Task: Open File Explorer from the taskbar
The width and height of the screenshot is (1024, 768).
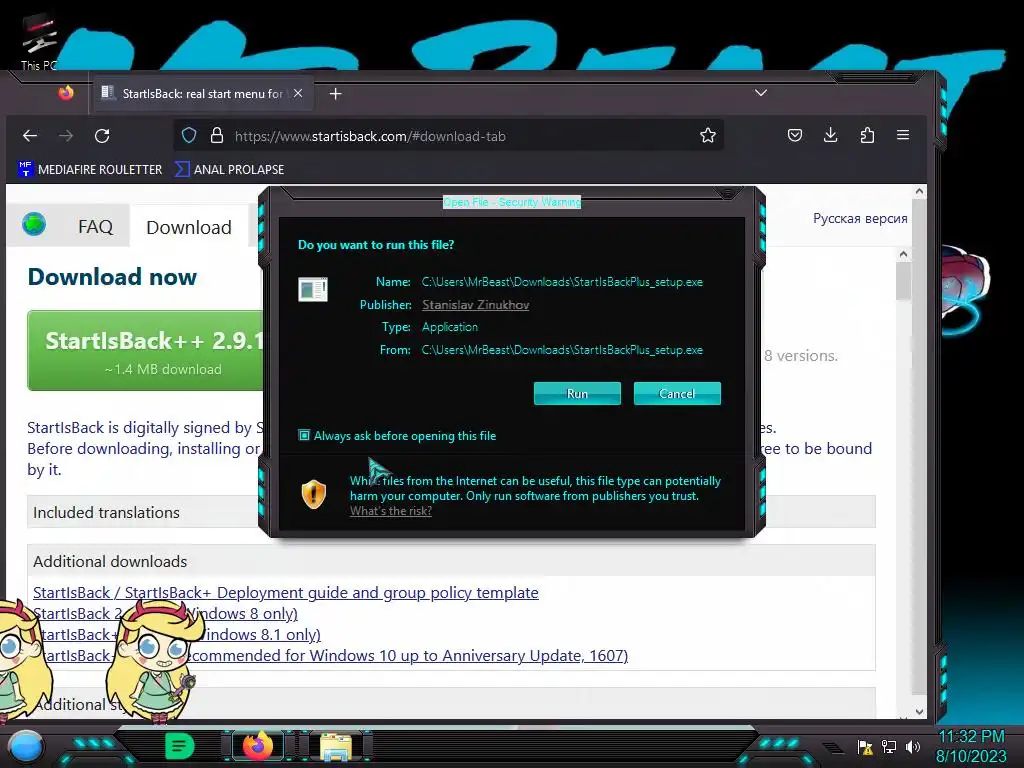Action: point(336,746)
